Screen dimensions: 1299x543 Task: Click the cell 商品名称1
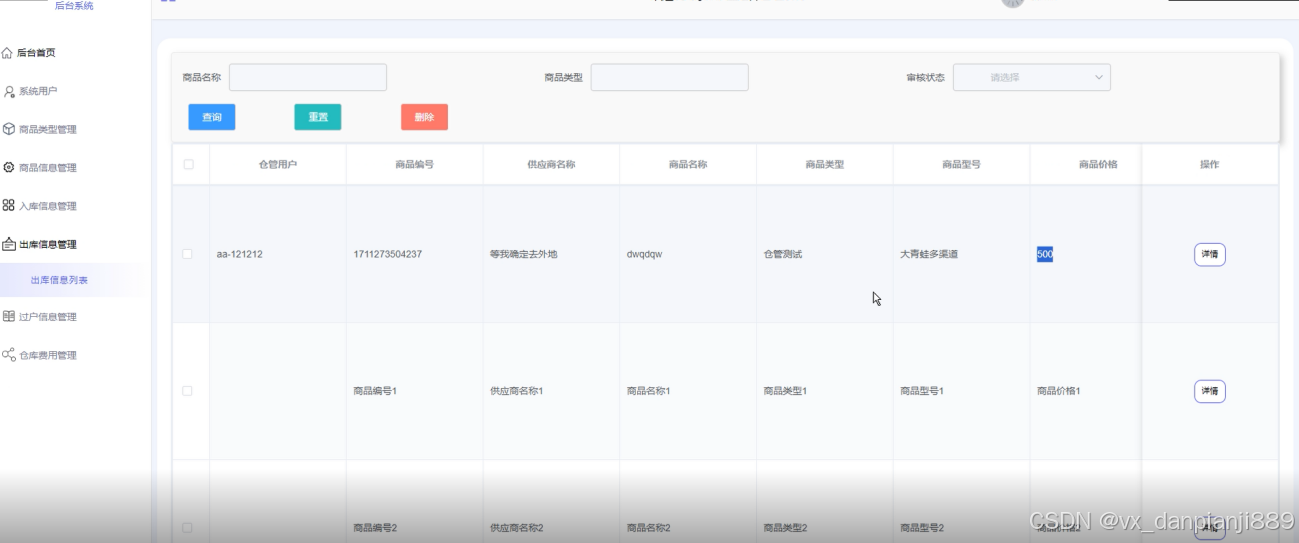[x=648, y=391]
